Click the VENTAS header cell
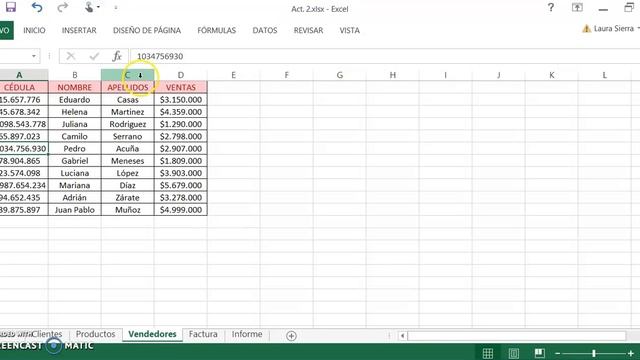 (x=181, y=87)
